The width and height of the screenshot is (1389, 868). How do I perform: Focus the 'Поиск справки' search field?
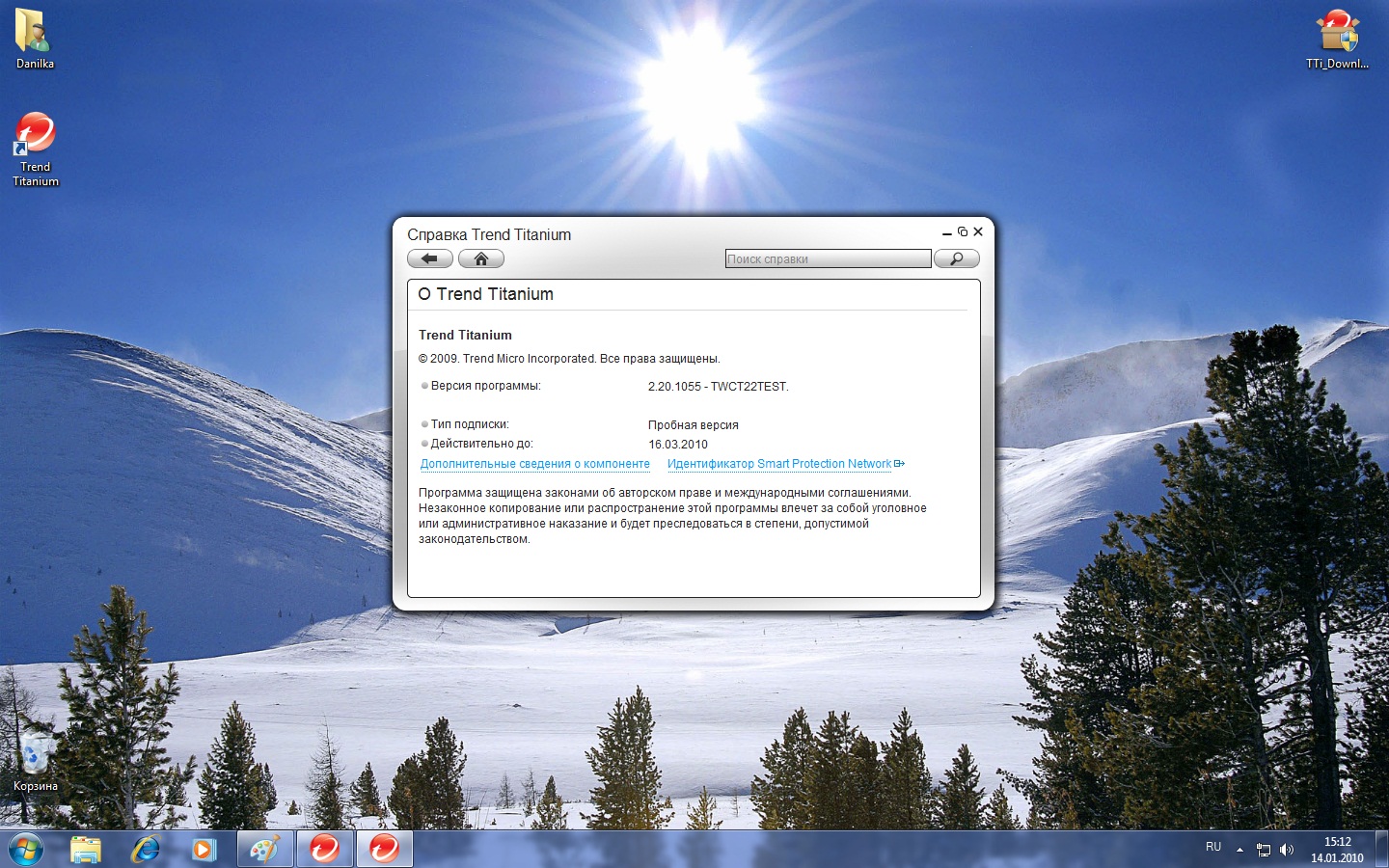(828, 258)
